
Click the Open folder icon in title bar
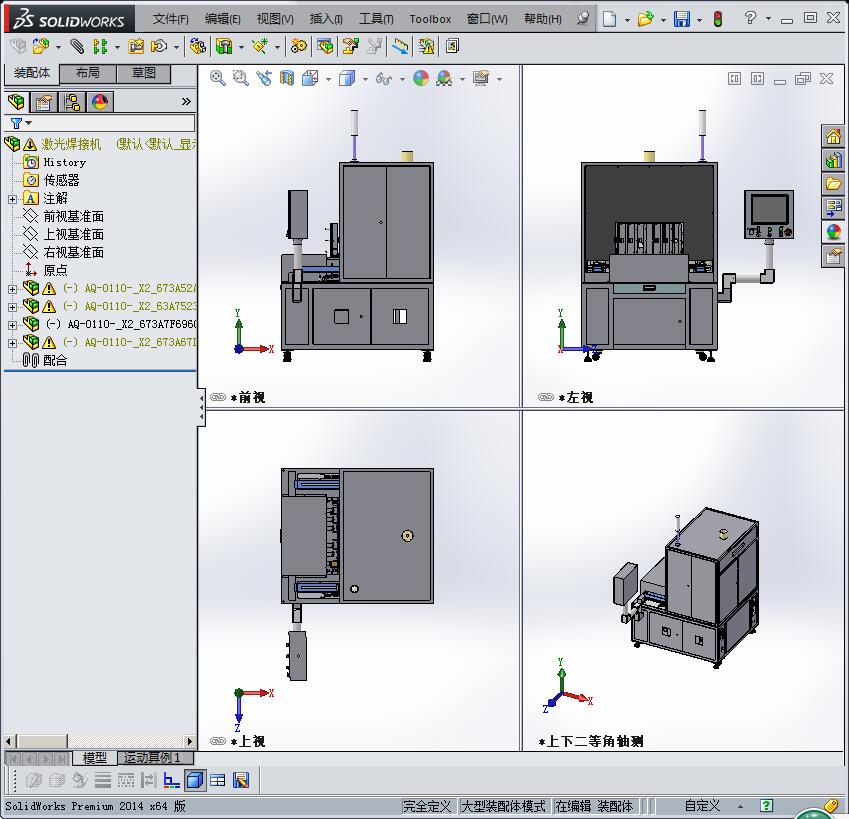(x=645, y=19)
